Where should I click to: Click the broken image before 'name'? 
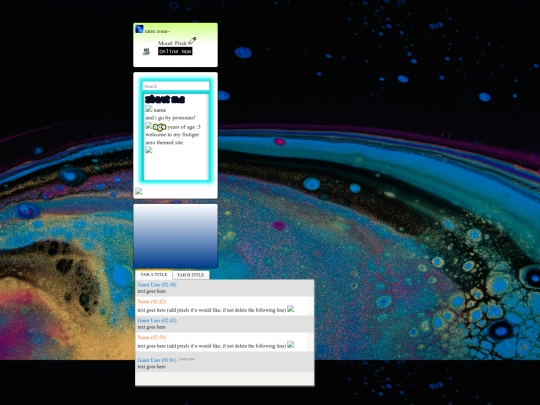149,109
